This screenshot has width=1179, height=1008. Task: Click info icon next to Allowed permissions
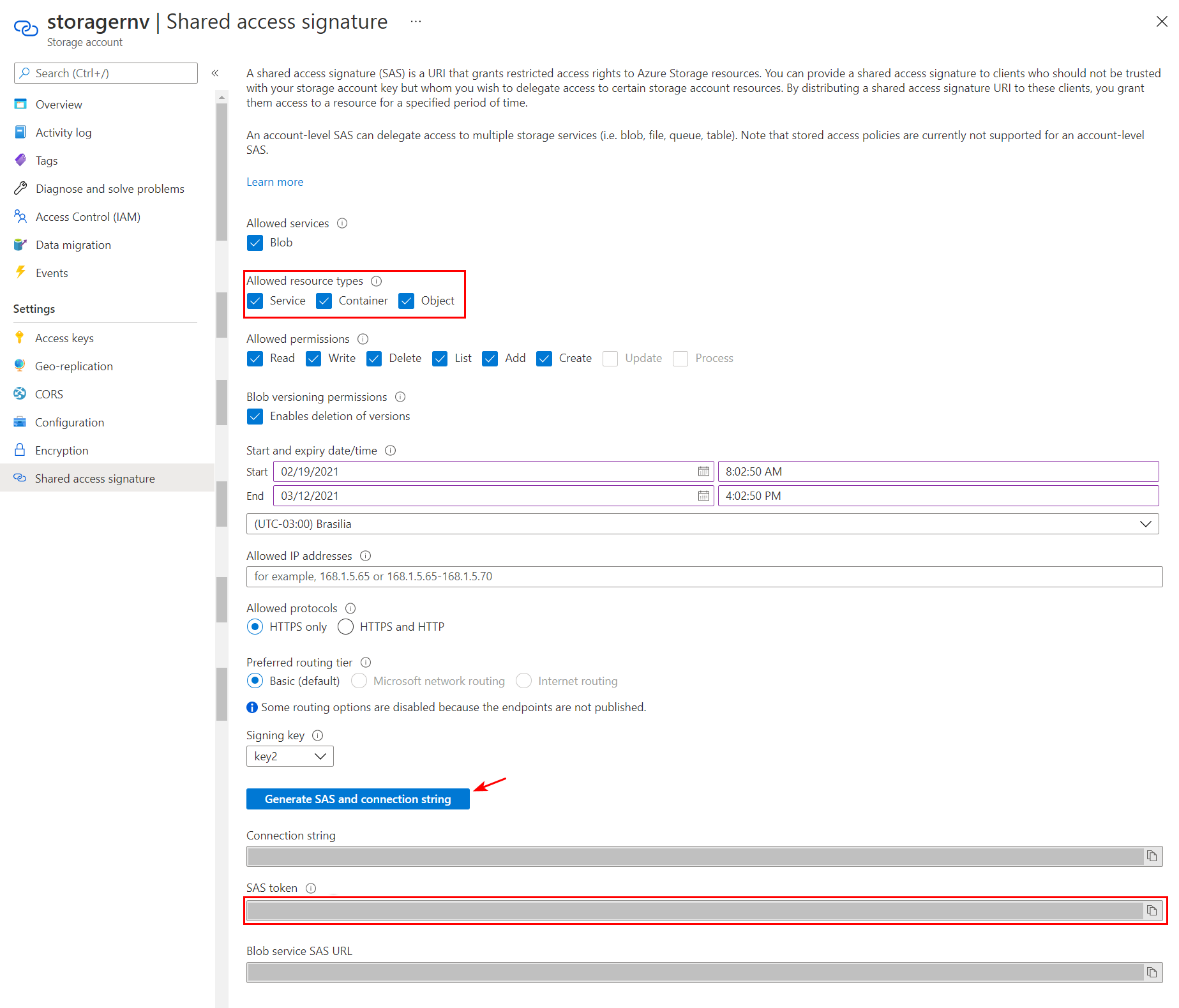tap(363, 339)
